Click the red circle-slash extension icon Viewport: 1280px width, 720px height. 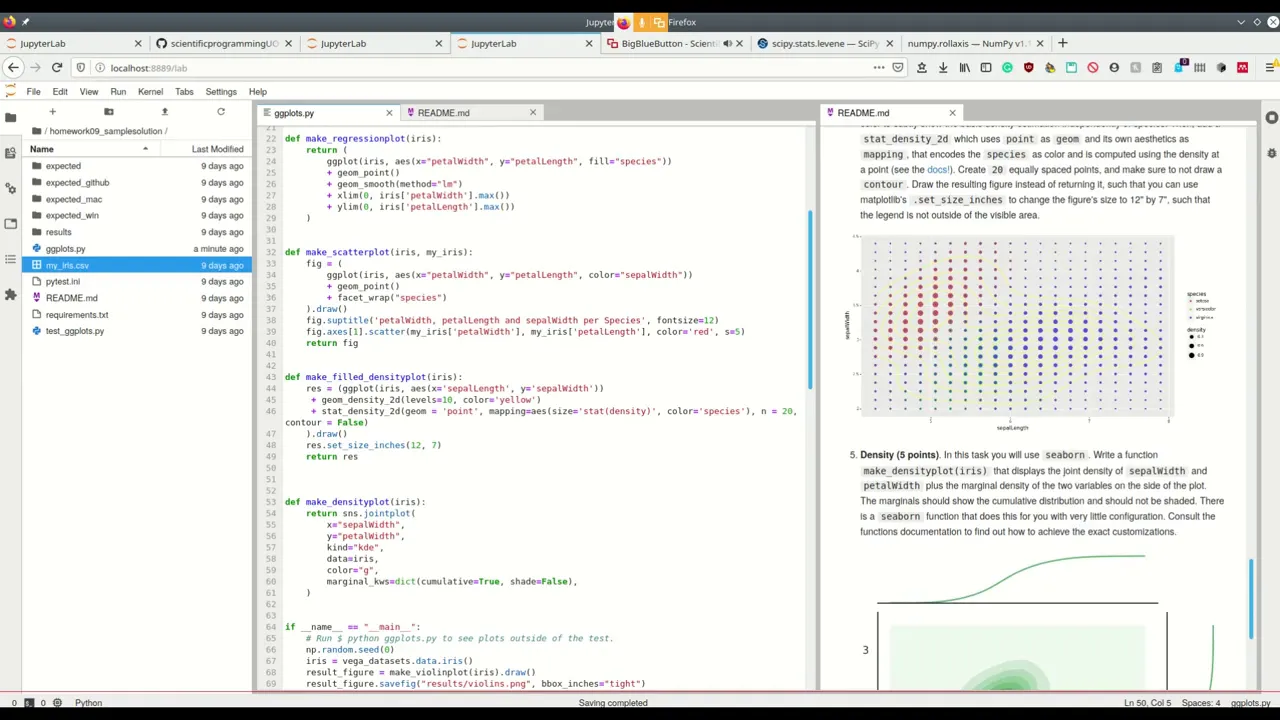(1092, 67)
